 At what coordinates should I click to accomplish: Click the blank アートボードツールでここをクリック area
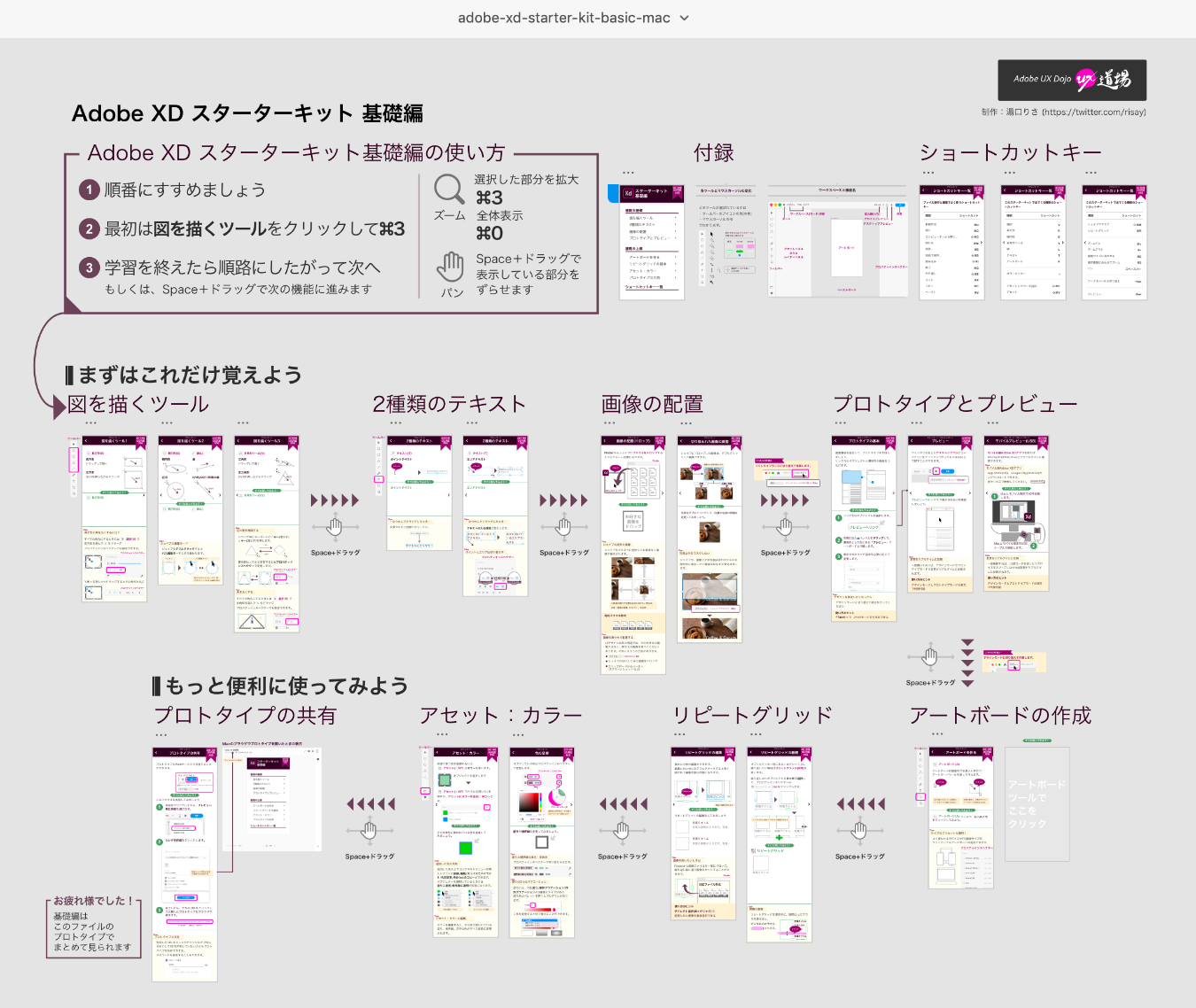pos(1037,804)
